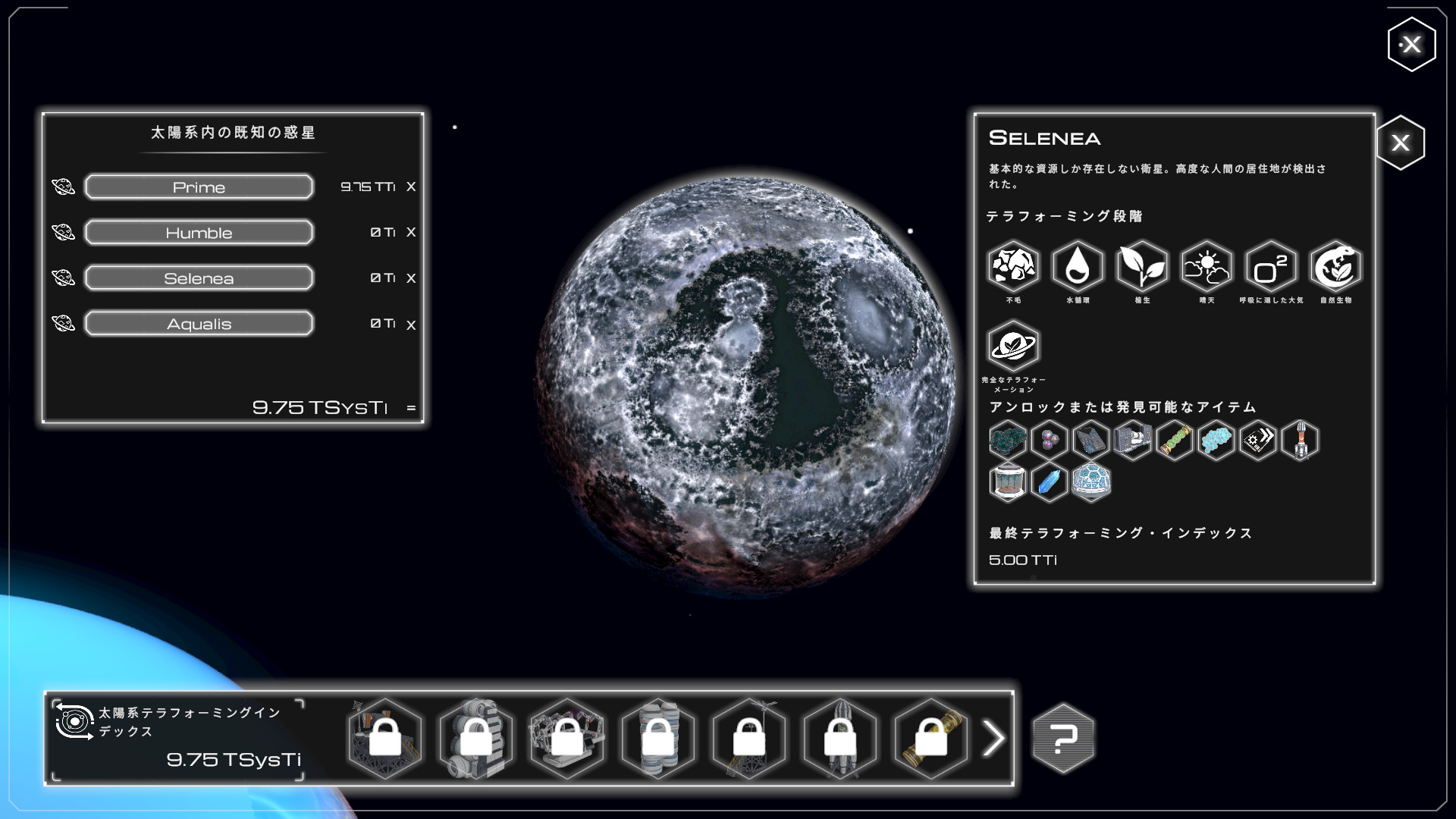Click the grey machine building item

[1133, 440]
